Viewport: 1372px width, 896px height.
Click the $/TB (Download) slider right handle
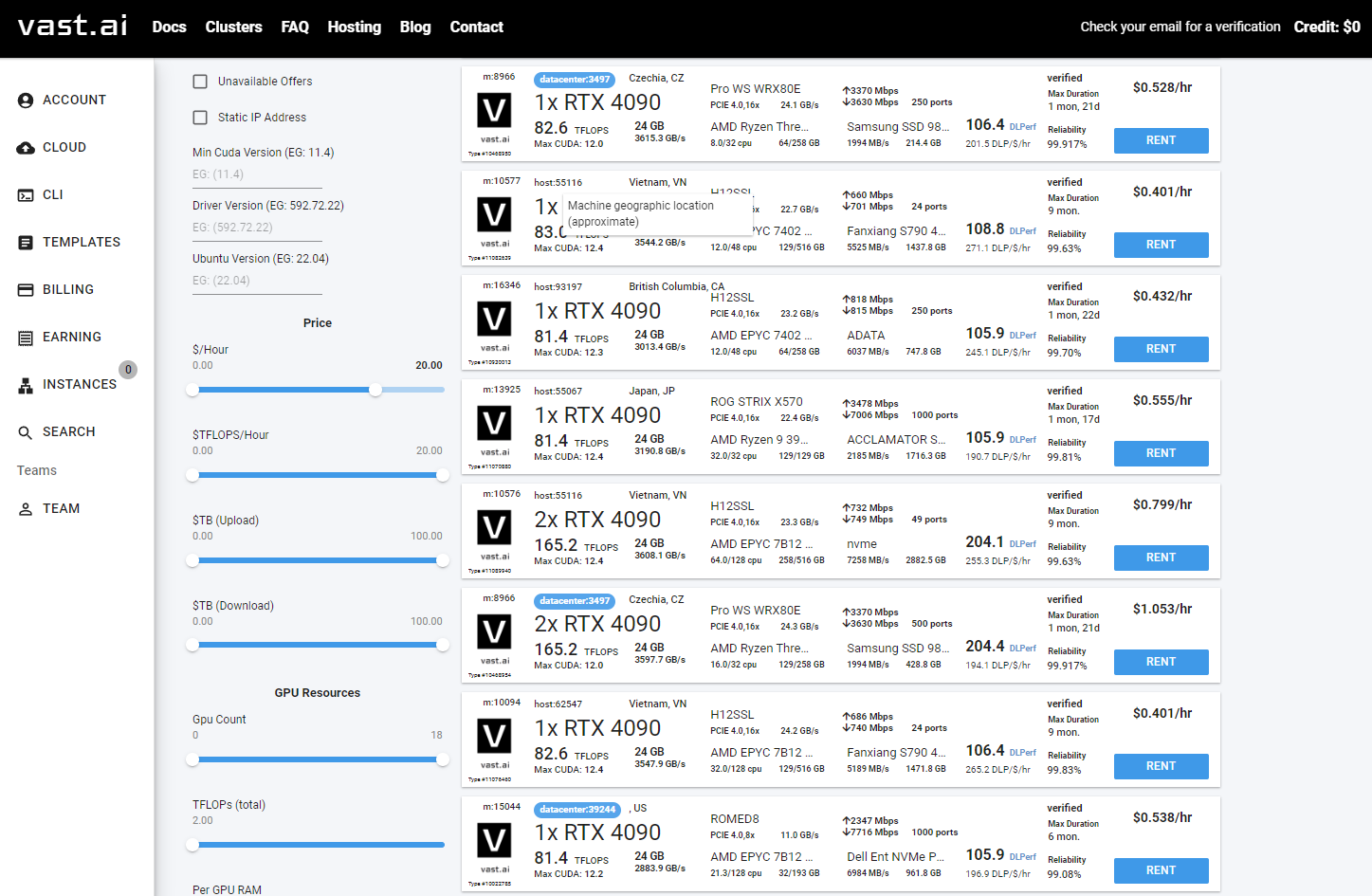pyautogui.click(x=442, y=646)
